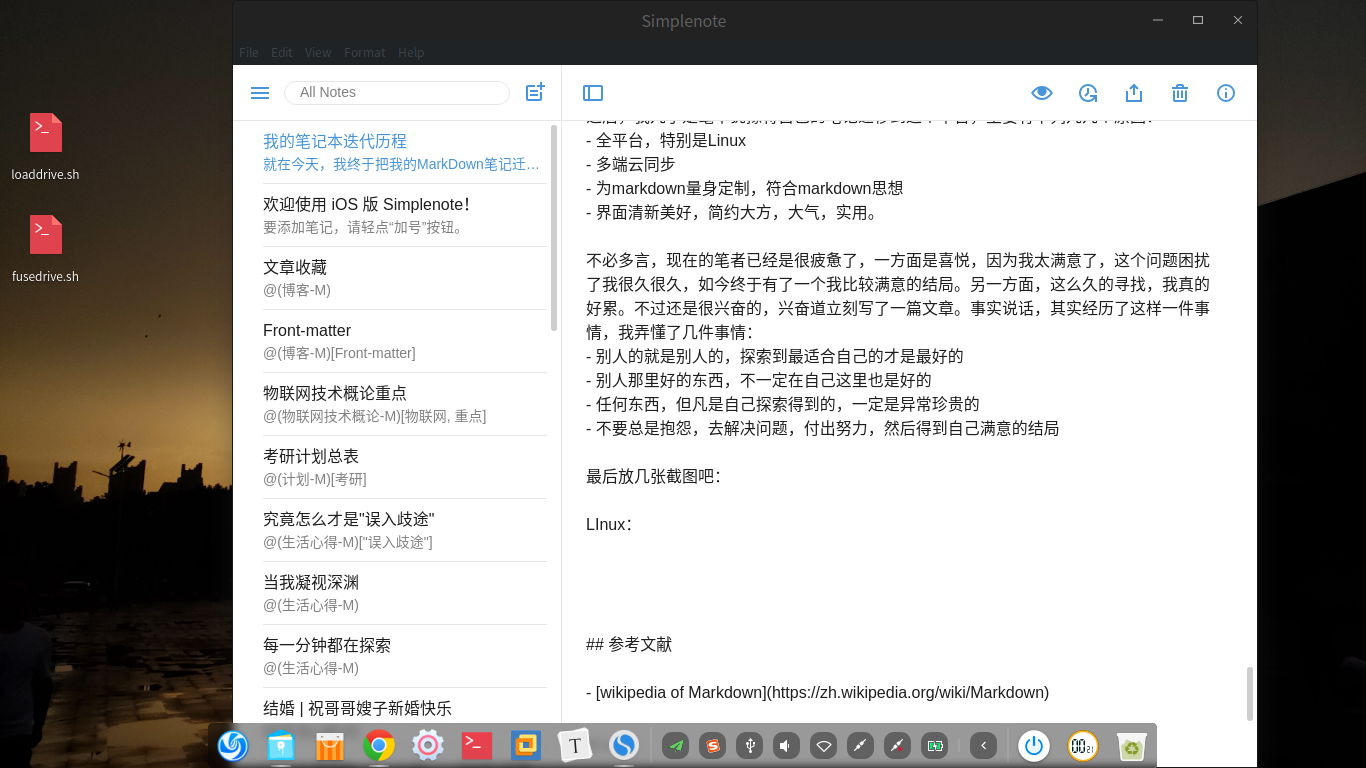Click the Simplenote dock icon
1366x768 pixels.
(x=624, y=745)
